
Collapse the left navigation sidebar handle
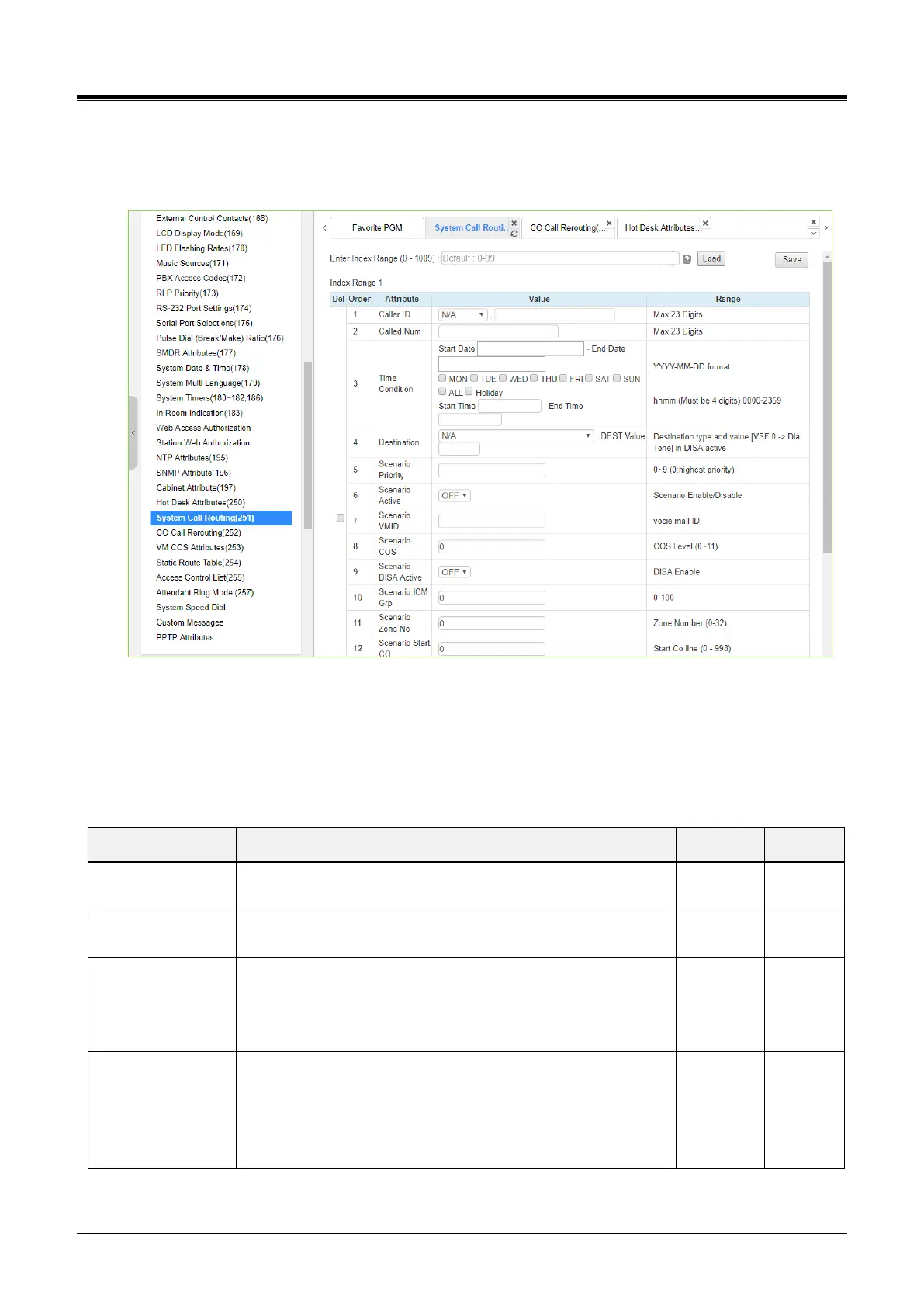pyautogui.click(x=133, y=432)
